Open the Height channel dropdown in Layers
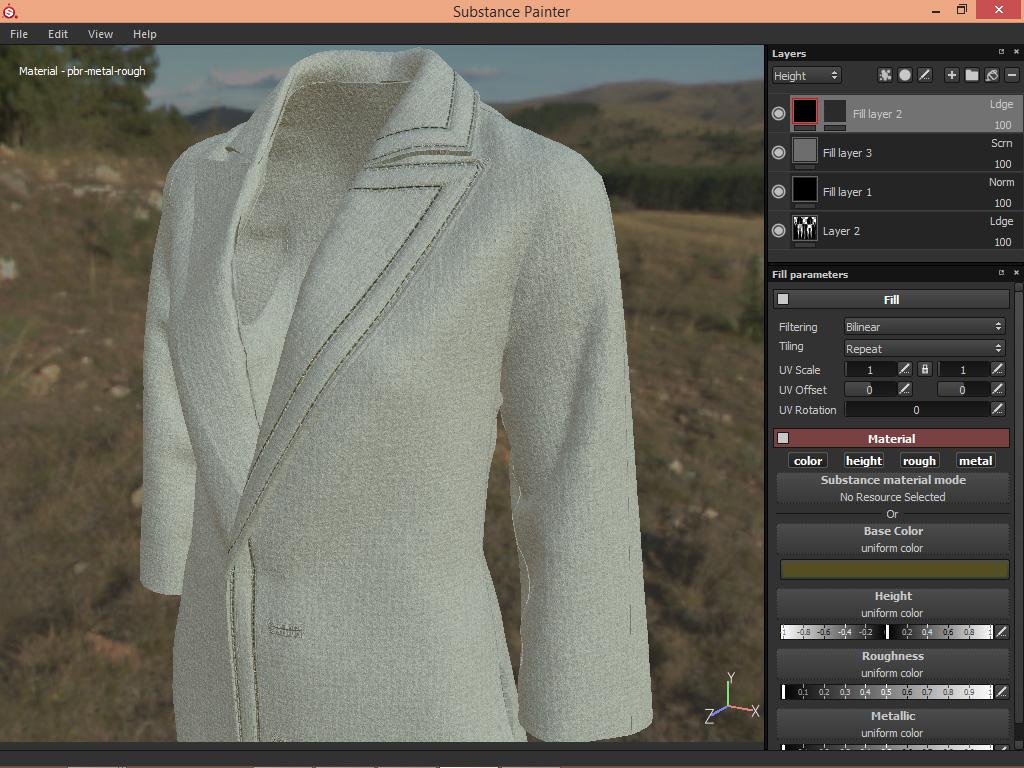The height and width of the screenshot is (768, 1024). (x=806, y=75)
